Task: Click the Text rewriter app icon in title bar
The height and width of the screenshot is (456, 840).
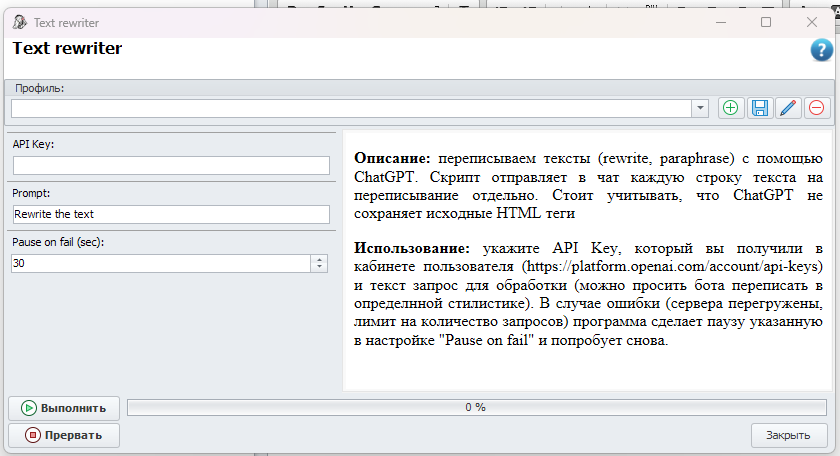Action: pos(18,22)
